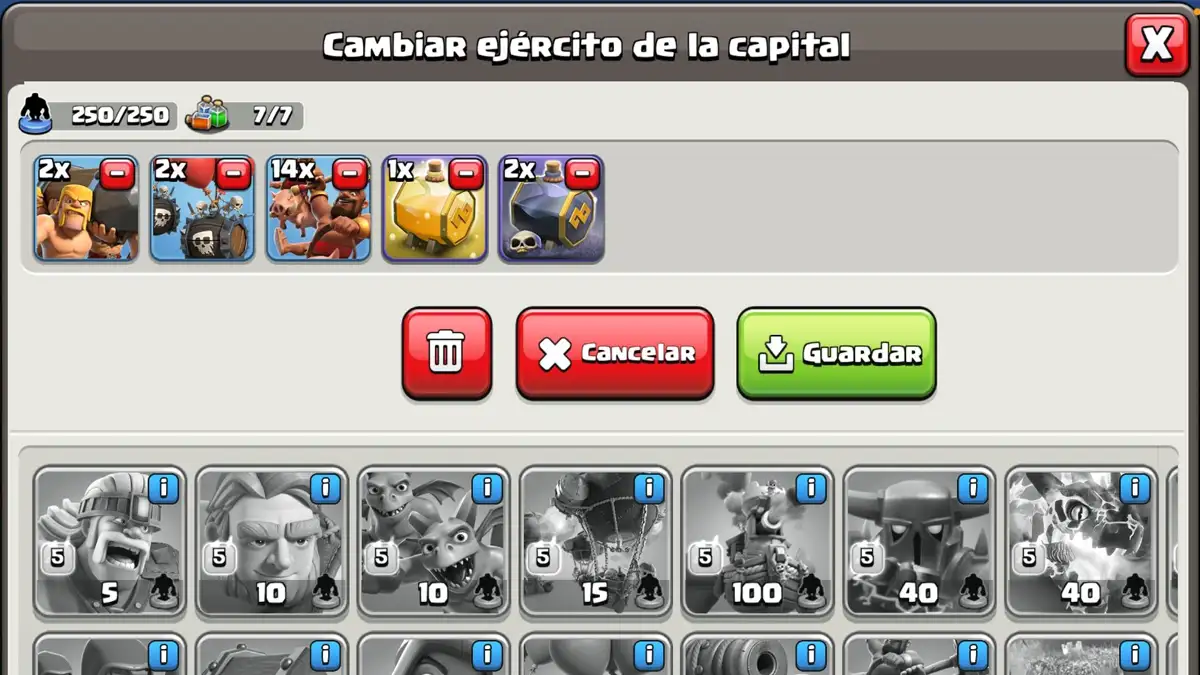This screenshot has height=675, width=1200.
Task: Select the 14x Hog Rider army slot
Action: [319, 209]
